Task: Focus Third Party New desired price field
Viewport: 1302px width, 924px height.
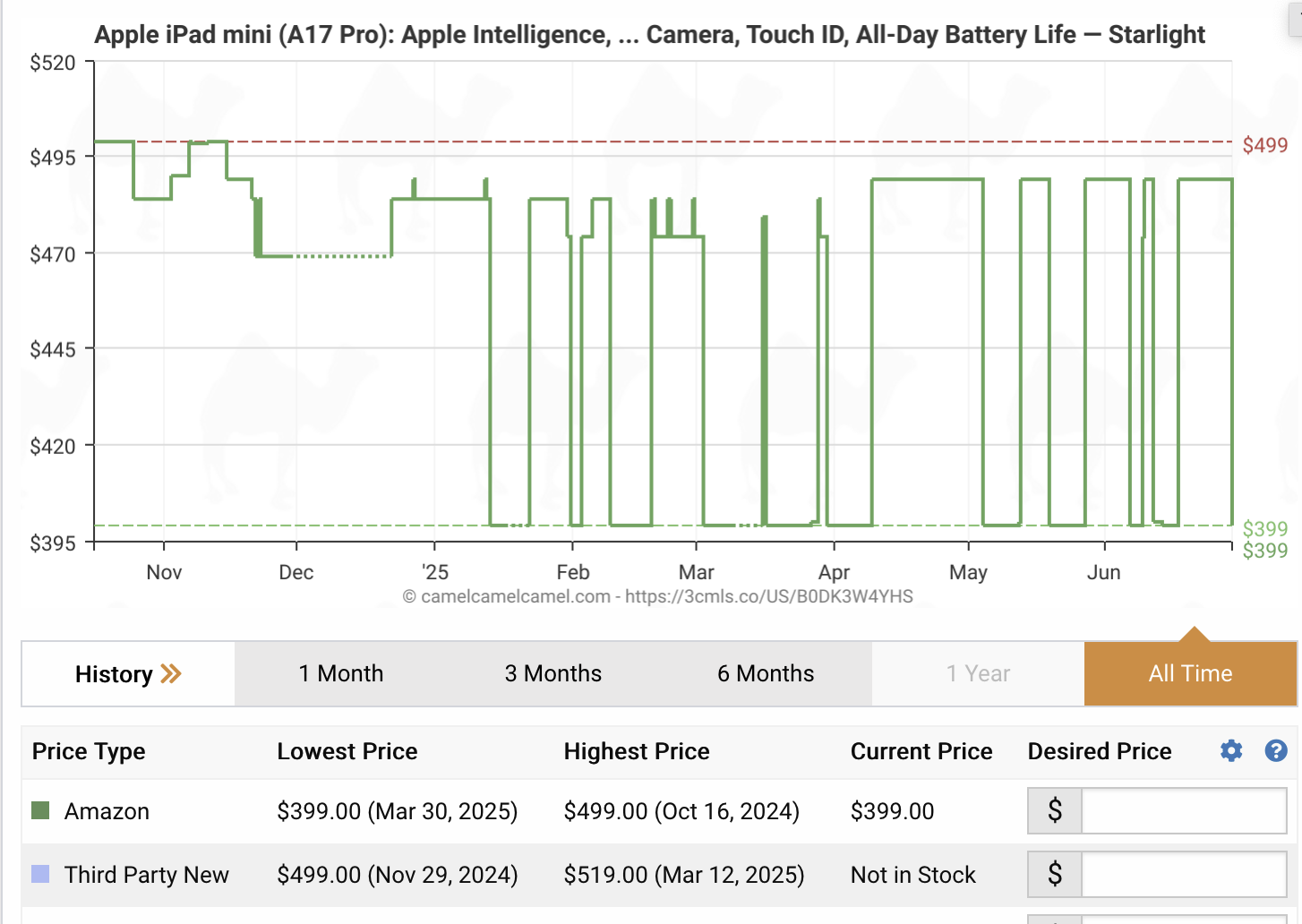Action: tap(1183, 874)
